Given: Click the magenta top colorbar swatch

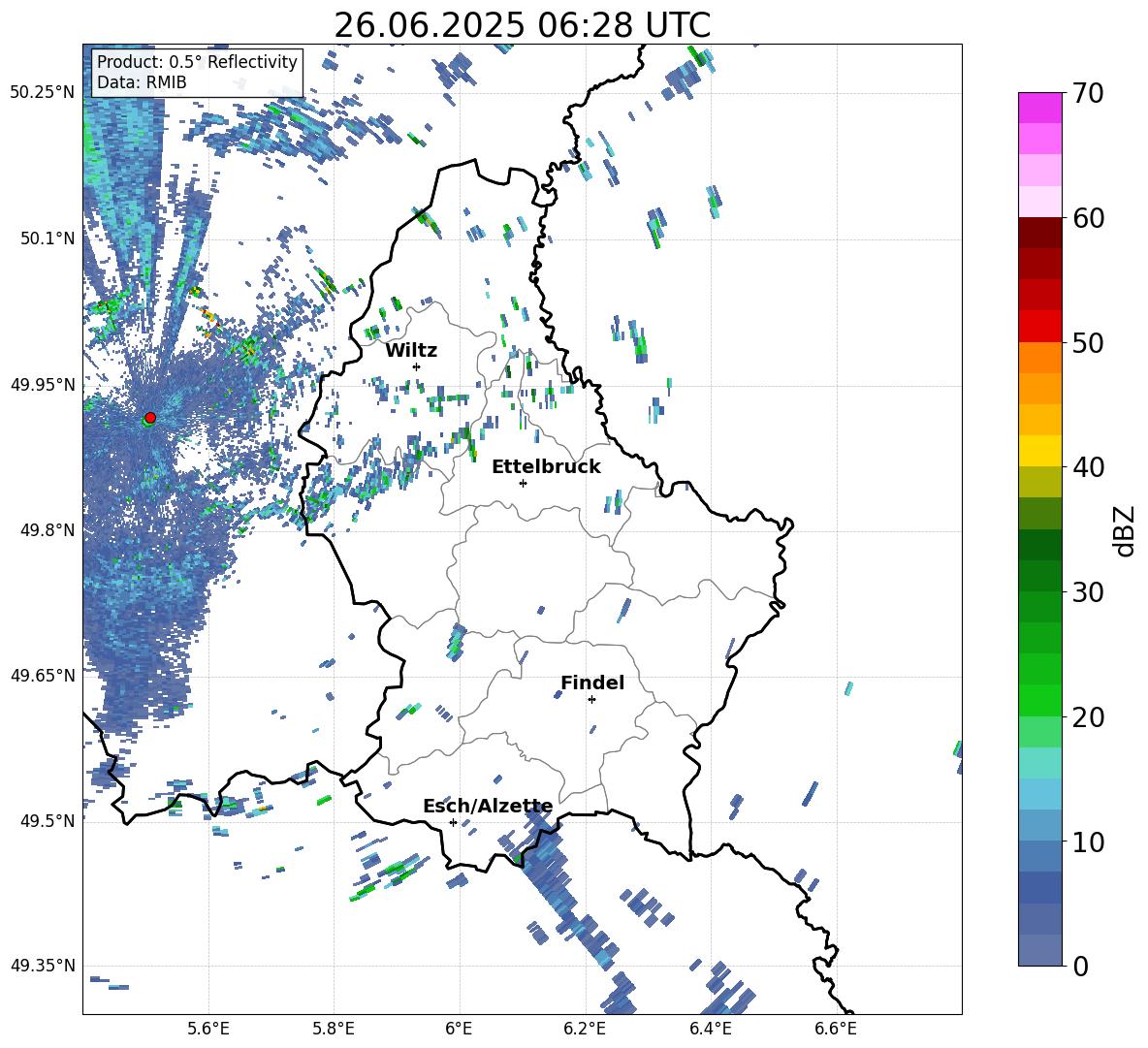Looking at the screenshot, I should [1039, 109].
